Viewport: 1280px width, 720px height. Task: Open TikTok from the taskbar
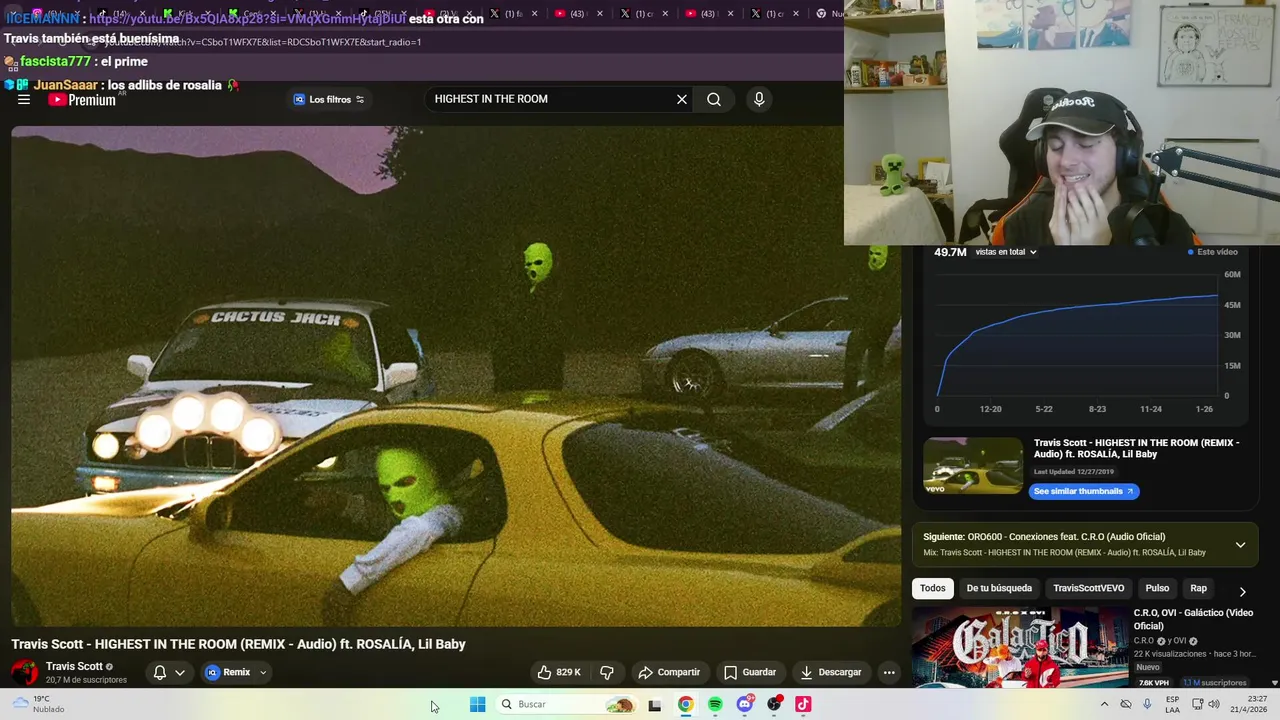[803, 705]
